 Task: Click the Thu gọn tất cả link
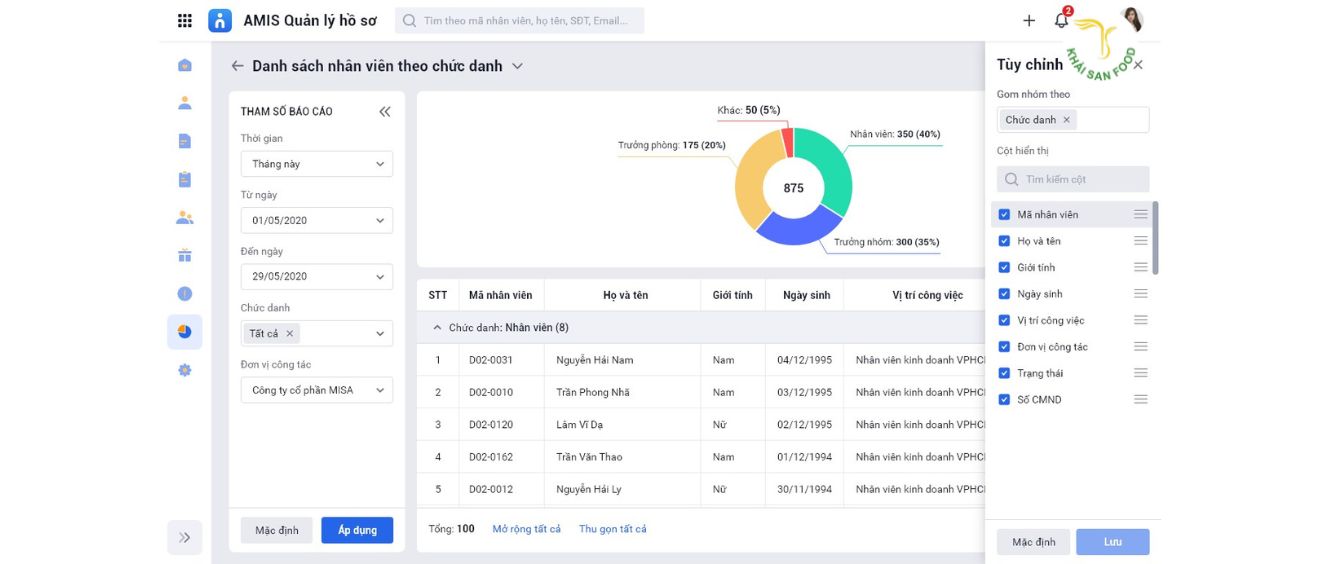[x=613, y=529]
